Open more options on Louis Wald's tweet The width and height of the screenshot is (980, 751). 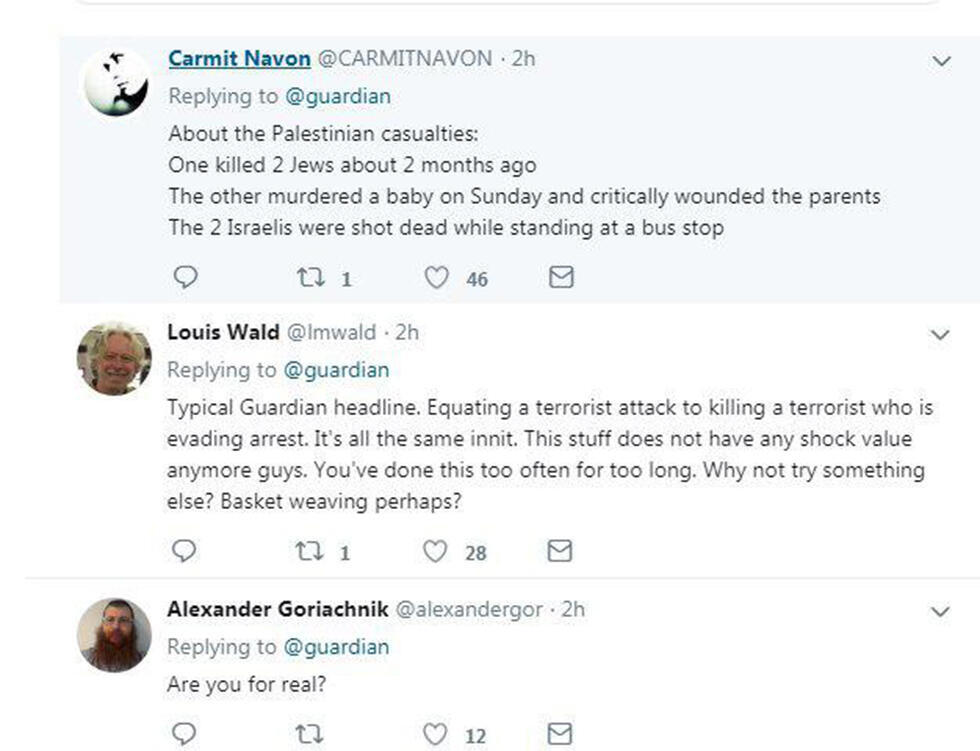pos(940,335)
